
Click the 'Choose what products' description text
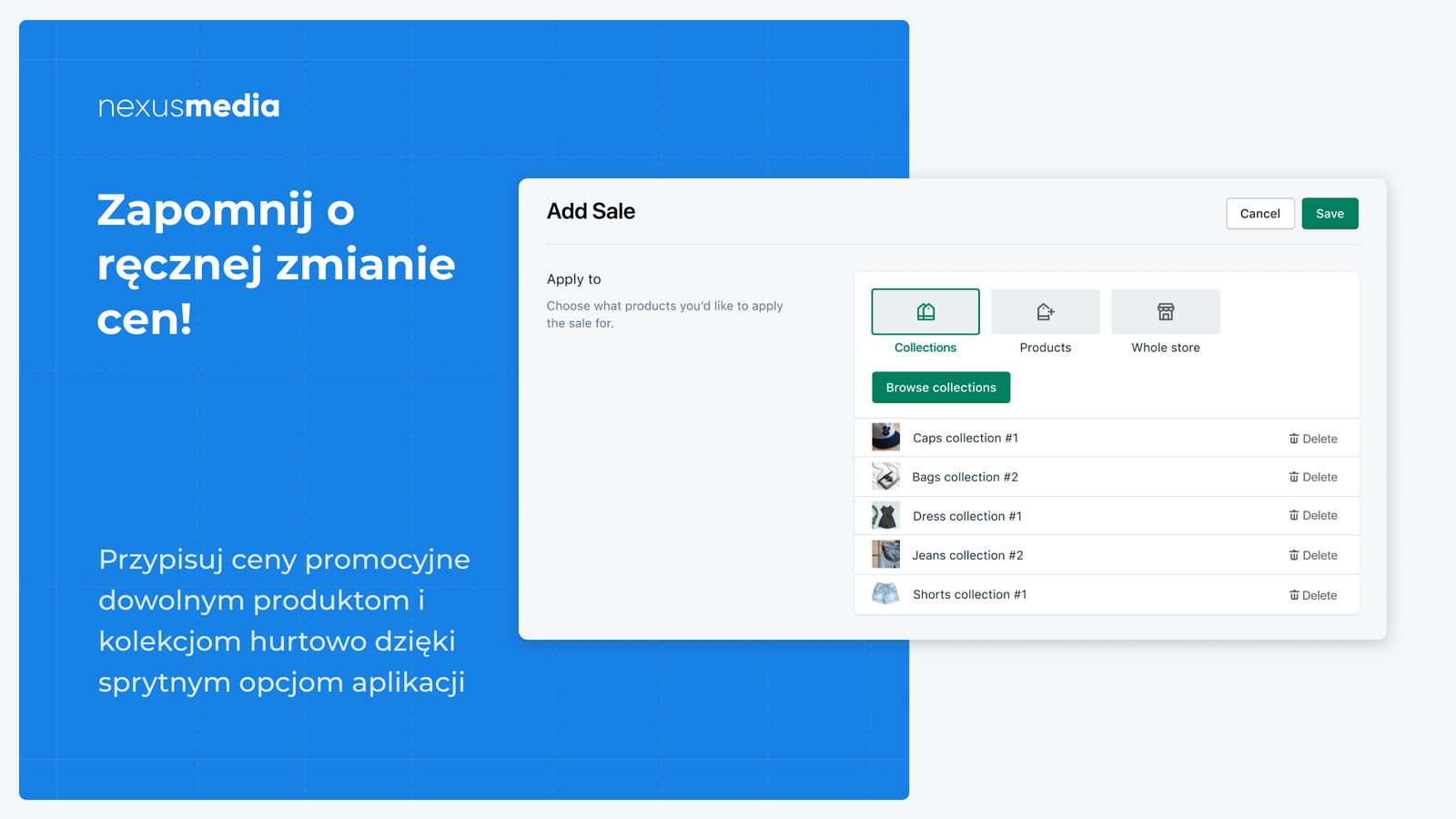click(x=665, y=314)
